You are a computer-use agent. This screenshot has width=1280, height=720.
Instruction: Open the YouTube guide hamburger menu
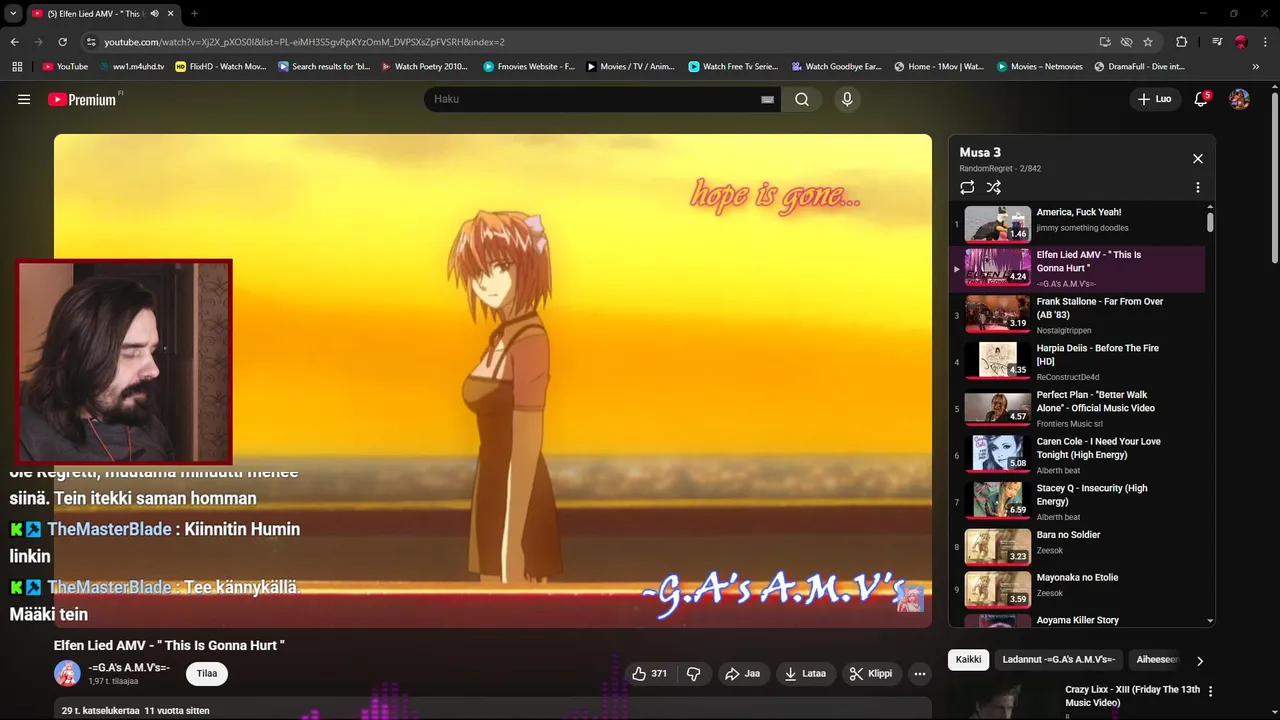(24, 99)
